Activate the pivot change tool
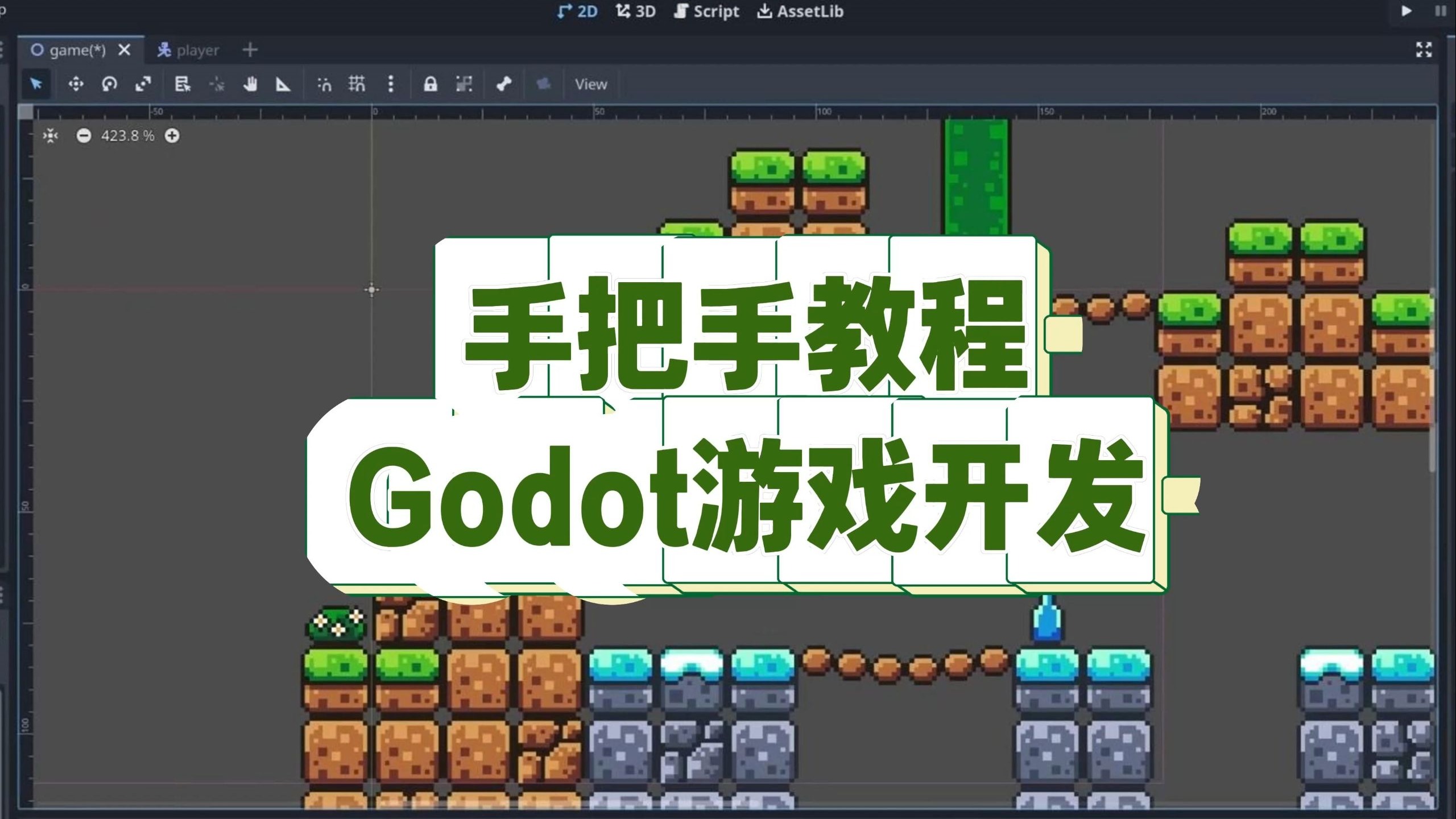This screenshot has height=819, width=1456. (217, 84)
